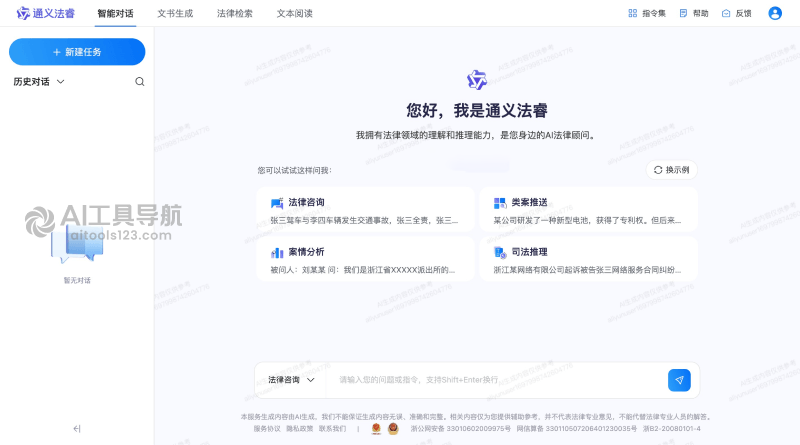Click the 通义法睿 logo at top left
Screen dimensions: 800x445
point(45,13)
